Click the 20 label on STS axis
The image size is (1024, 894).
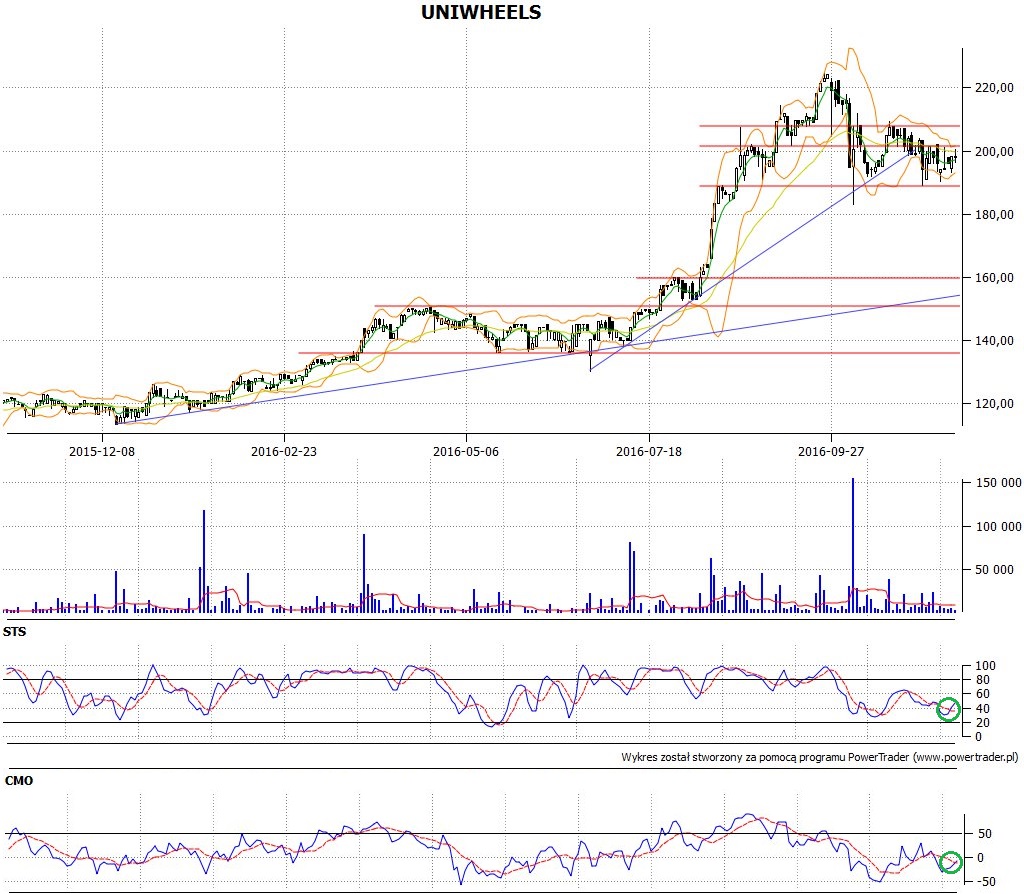pyautogui.click(x=983, y=723)
